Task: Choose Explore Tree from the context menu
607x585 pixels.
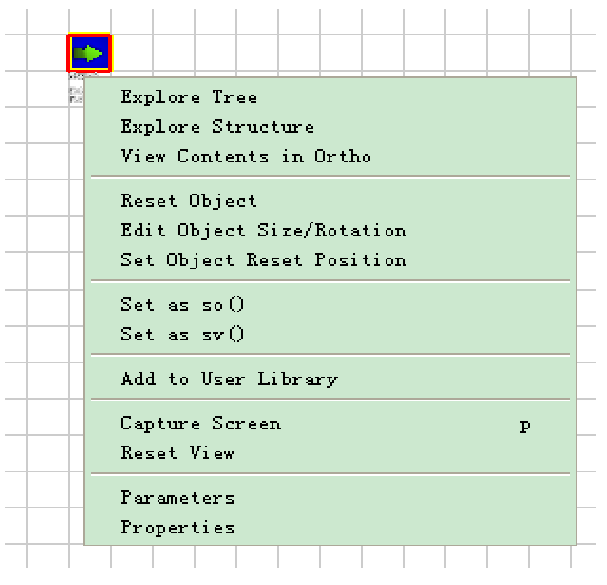Action: pyautogui.click(x=189, y=97)
